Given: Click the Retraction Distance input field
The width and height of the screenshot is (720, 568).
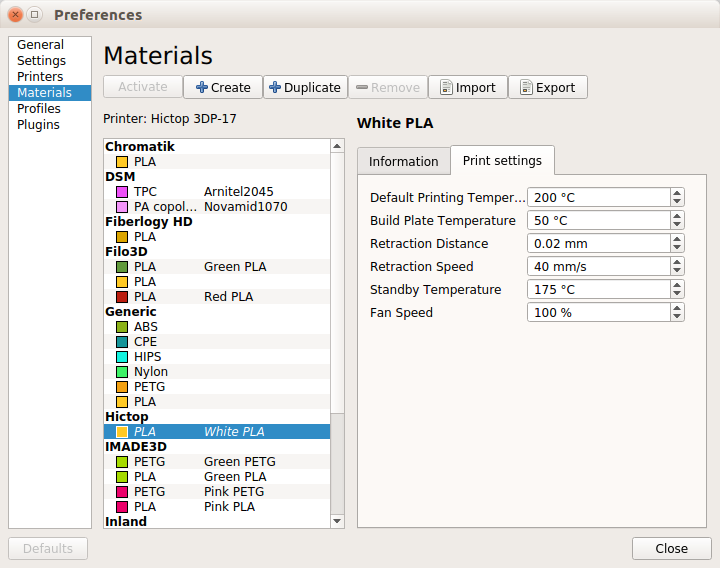Looking at the screenshot, I should pos(598,244).
